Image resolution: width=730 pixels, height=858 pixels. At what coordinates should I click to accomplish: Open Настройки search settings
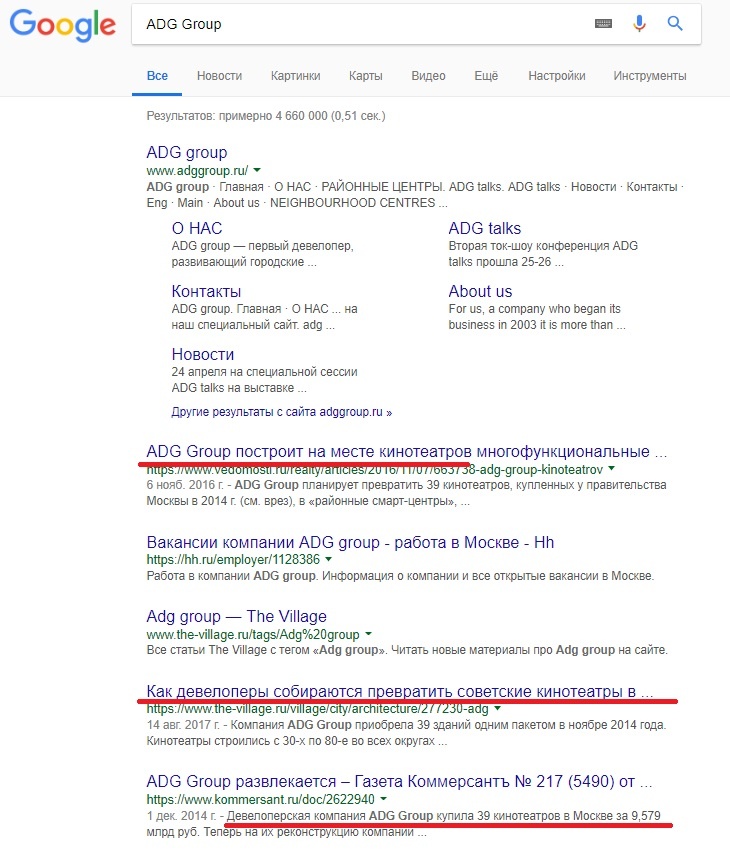coord(557,76)
